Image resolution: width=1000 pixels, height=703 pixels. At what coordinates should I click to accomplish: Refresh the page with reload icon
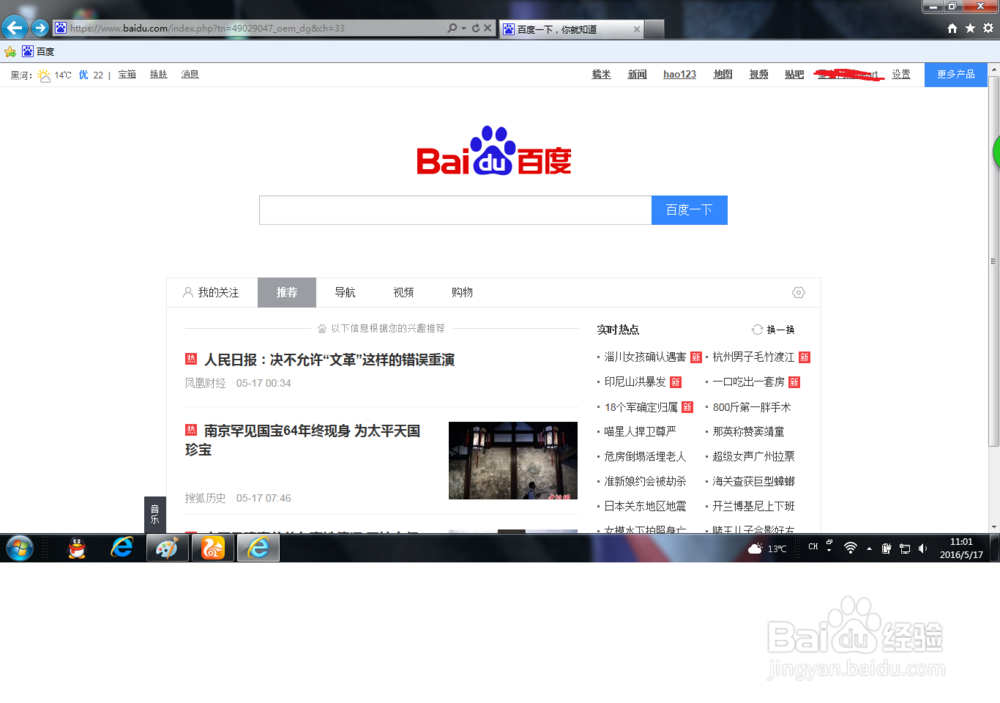(475, 28)
